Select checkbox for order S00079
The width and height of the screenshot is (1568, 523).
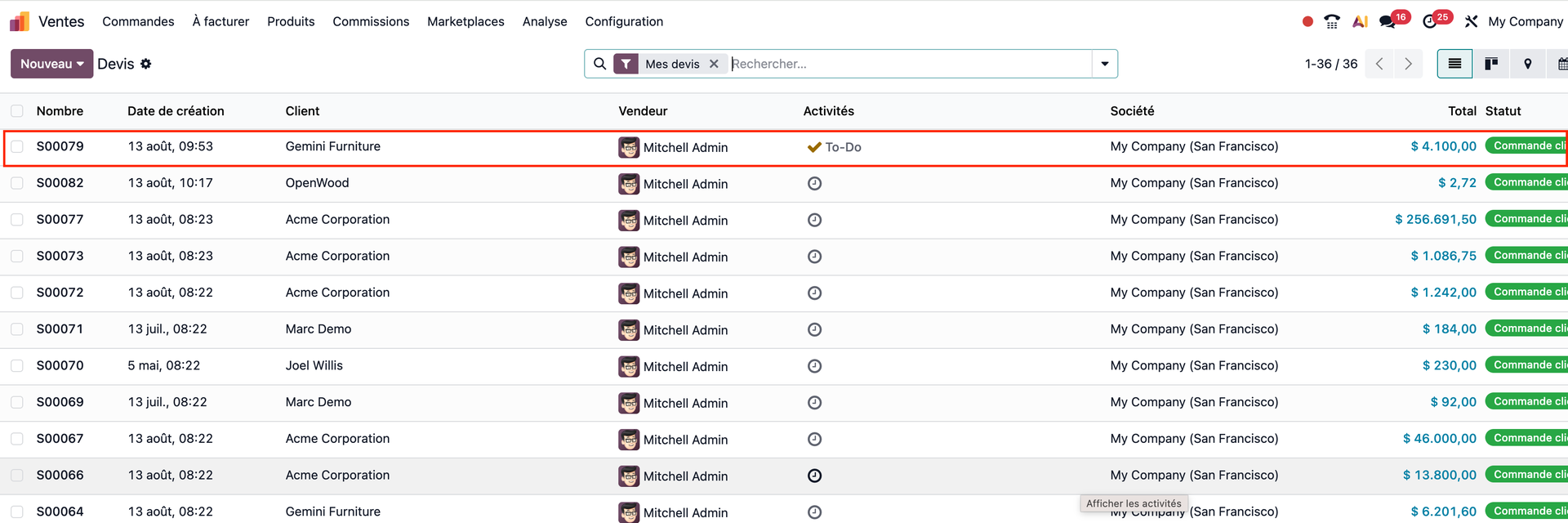pos(17,147)
